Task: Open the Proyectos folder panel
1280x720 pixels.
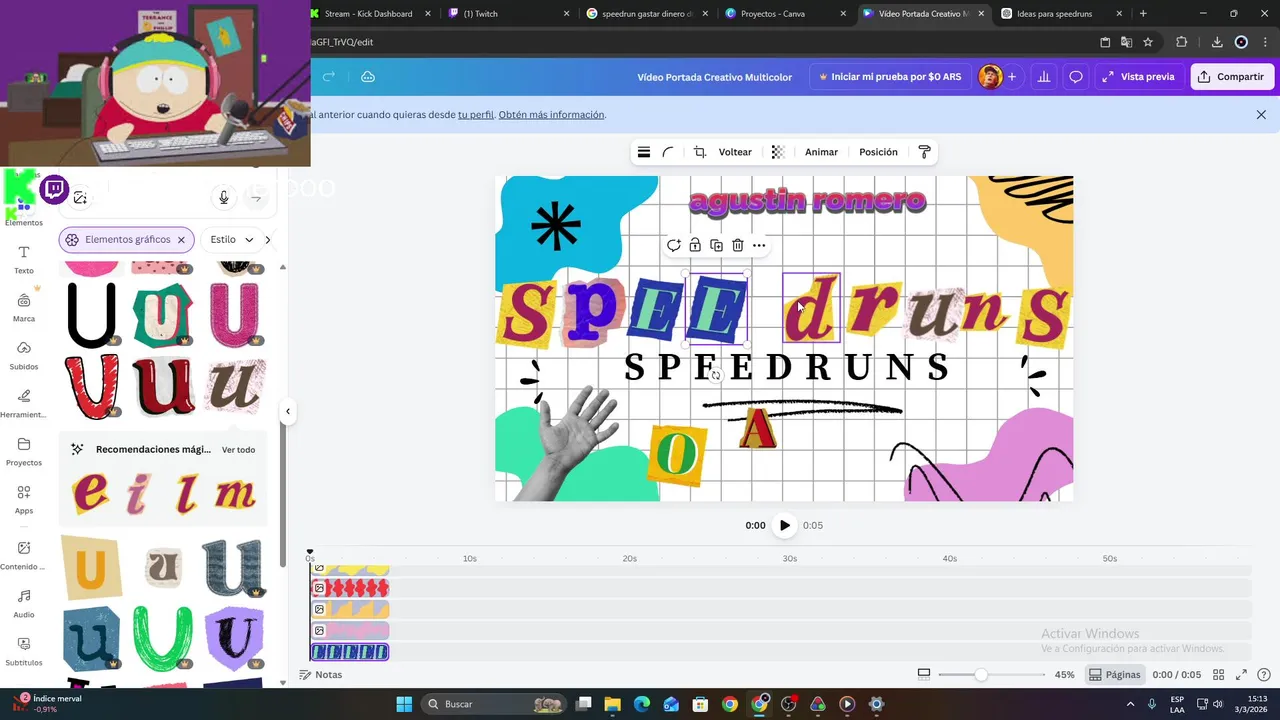Action: (x=24, y=451)
